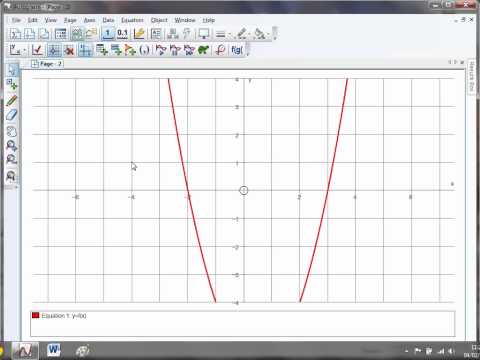Toggle the 0.1 step size button

pyautogui.click(x=122, y=34)
